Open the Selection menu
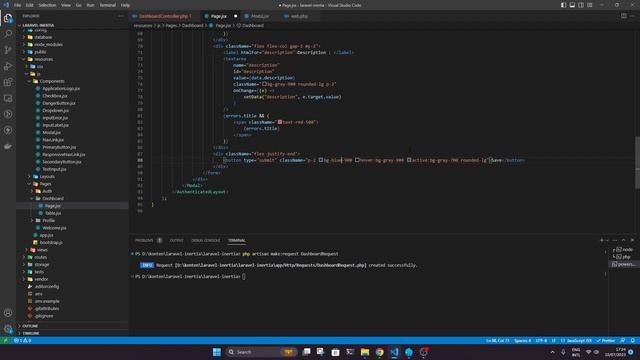The image size is (640, 360). [47, 5]
